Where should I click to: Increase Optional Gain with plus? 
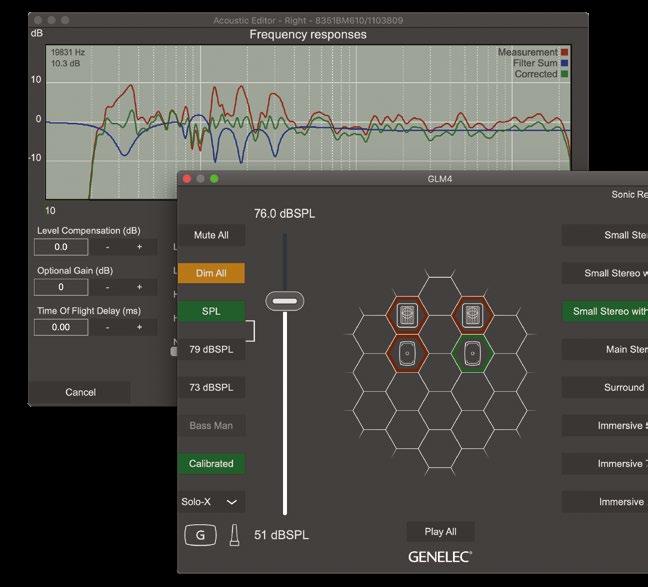click(x=140, y=287)
